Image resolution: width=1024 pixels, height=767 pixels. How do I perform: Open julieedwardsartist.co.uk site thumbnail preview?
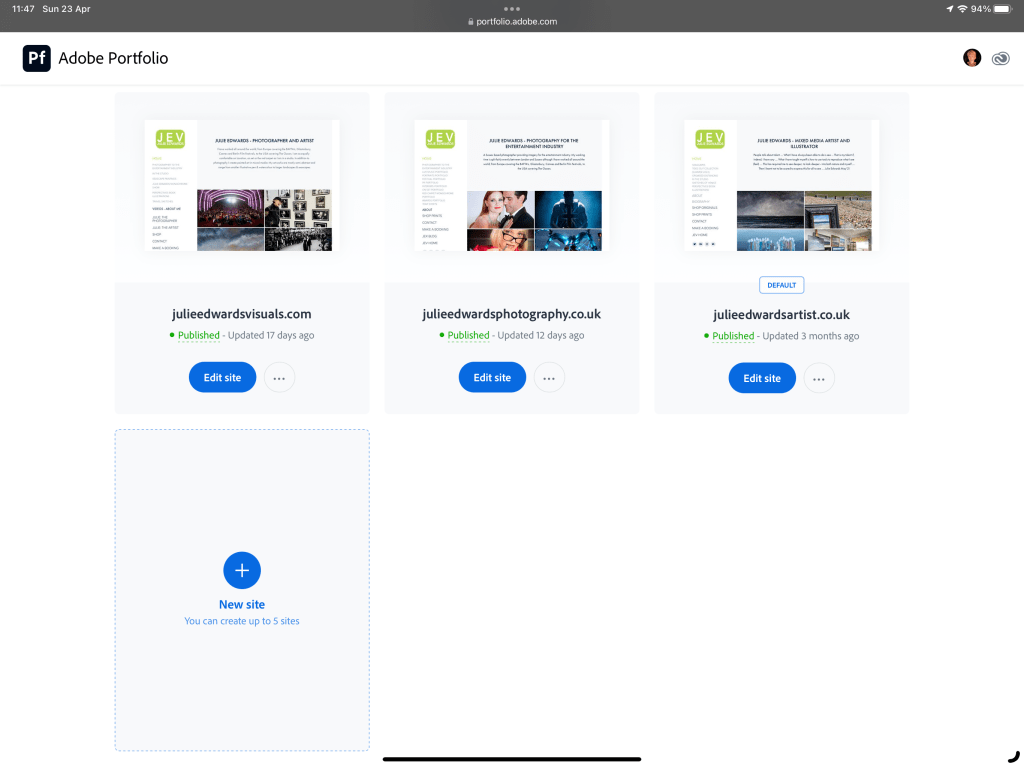(782, 185)
